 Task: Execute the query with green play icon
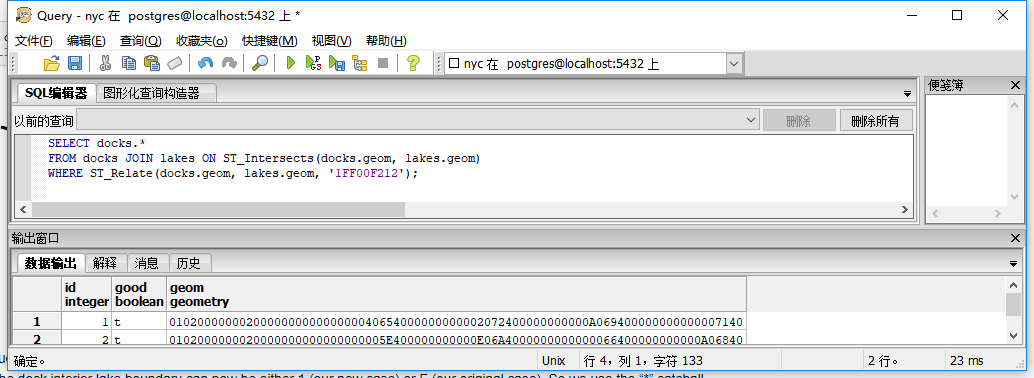coord(290,63)
